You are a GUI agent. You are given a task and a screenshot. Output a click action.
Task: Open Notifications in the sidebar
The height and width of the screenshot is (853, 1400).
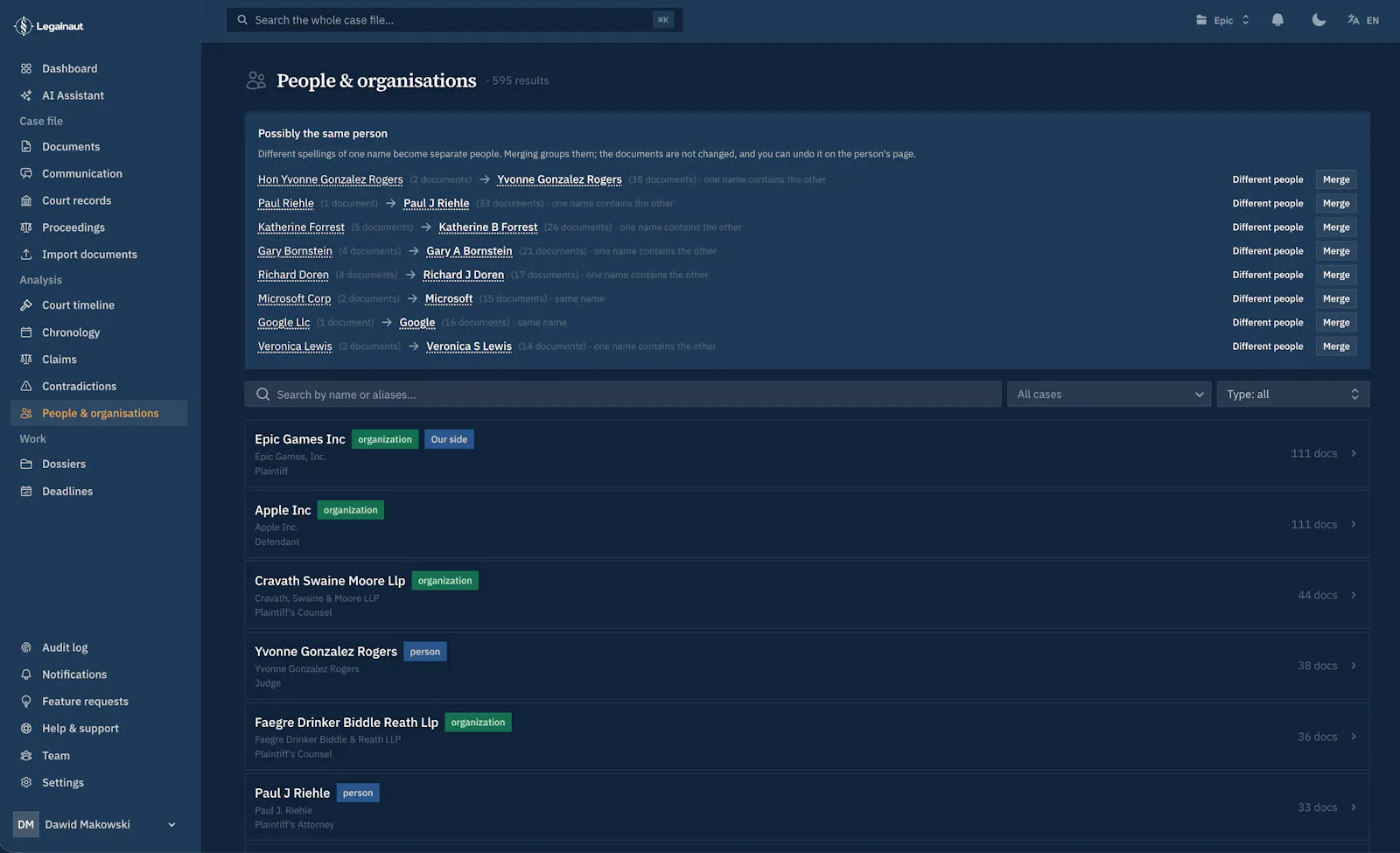99,675
